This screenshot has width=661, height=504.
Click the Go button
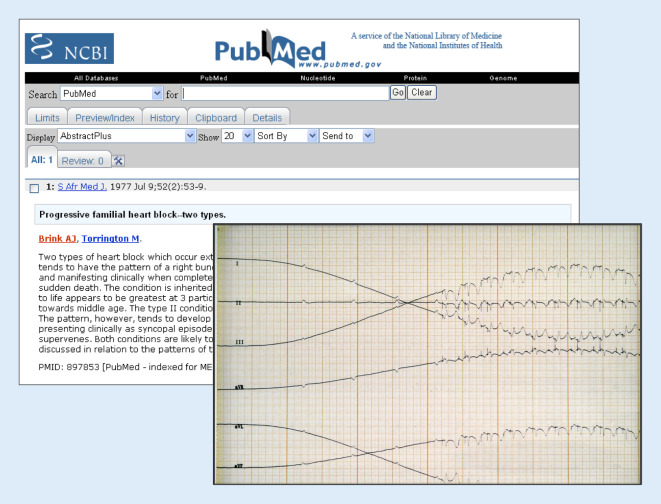coord(398,93)
